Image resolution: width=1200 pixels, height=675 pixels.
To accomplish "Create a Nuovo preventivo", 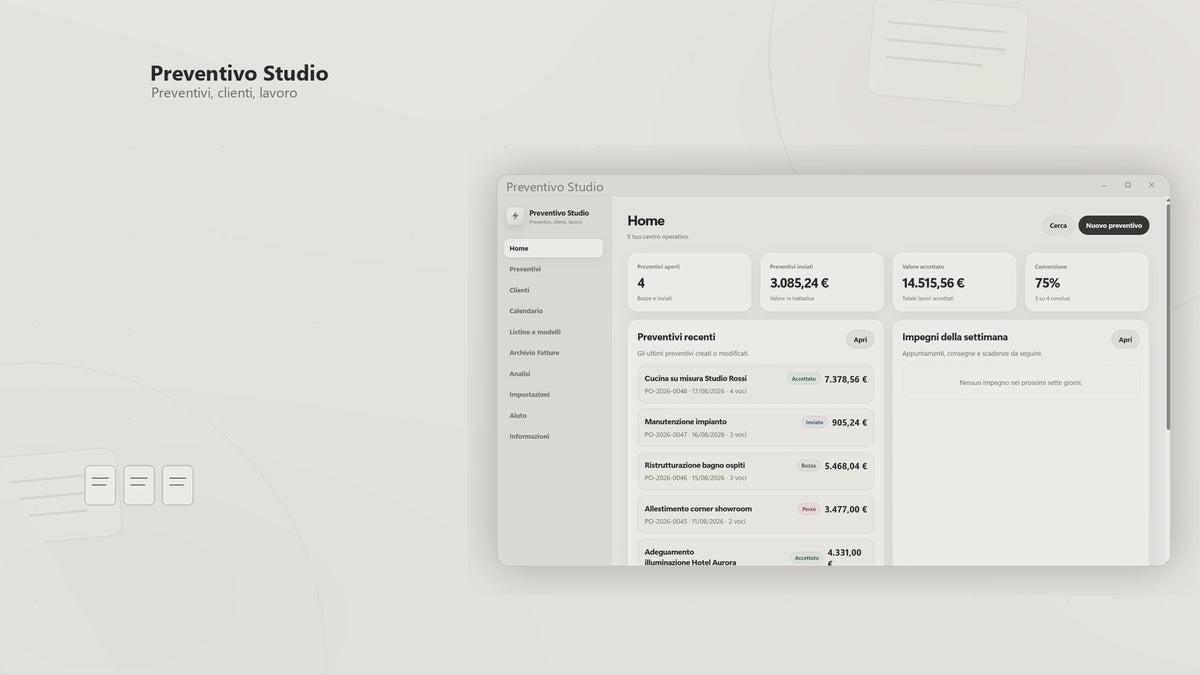I will point(1114,226).
